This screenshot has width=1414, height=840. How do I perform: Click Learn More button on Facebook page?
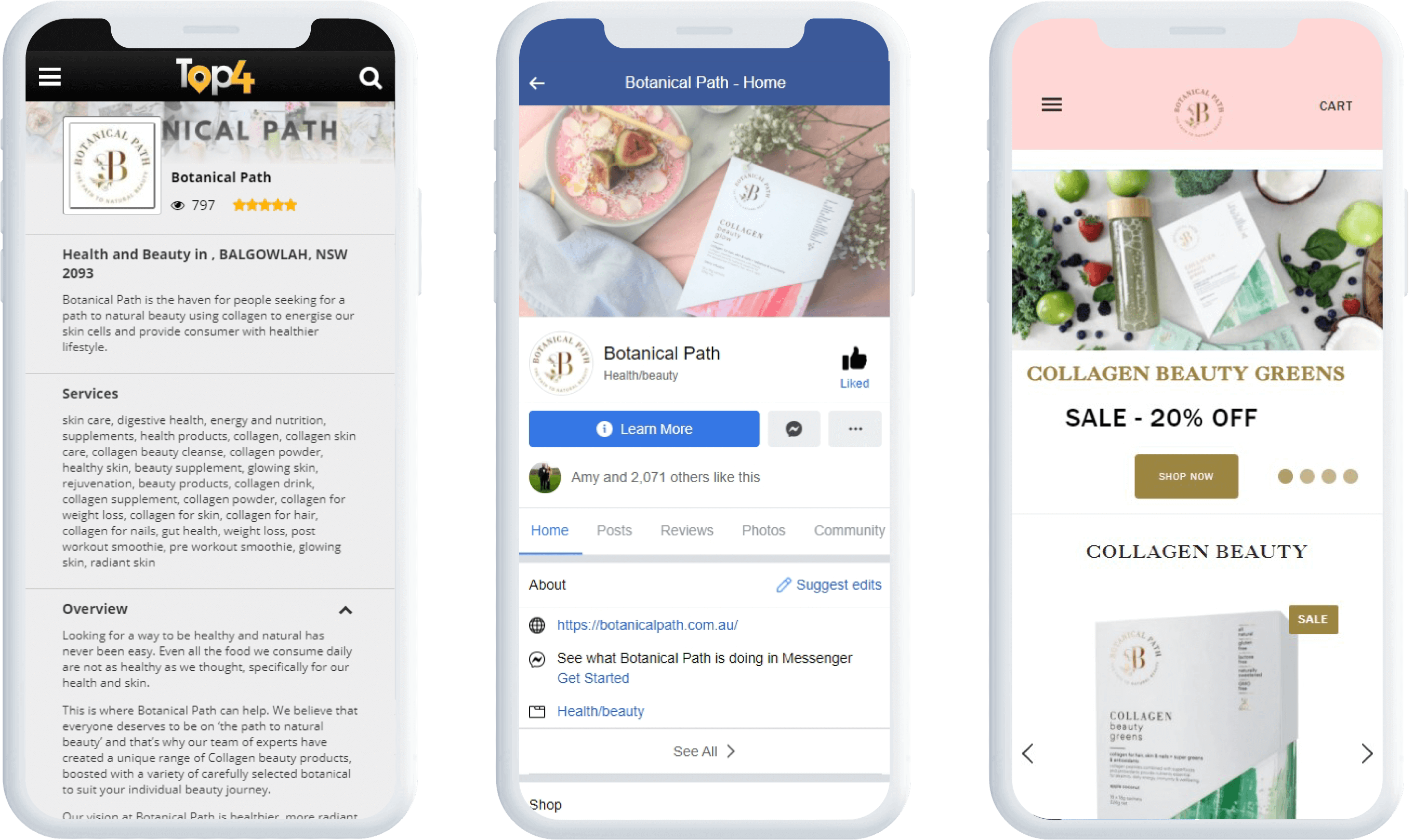pos(645,428)
